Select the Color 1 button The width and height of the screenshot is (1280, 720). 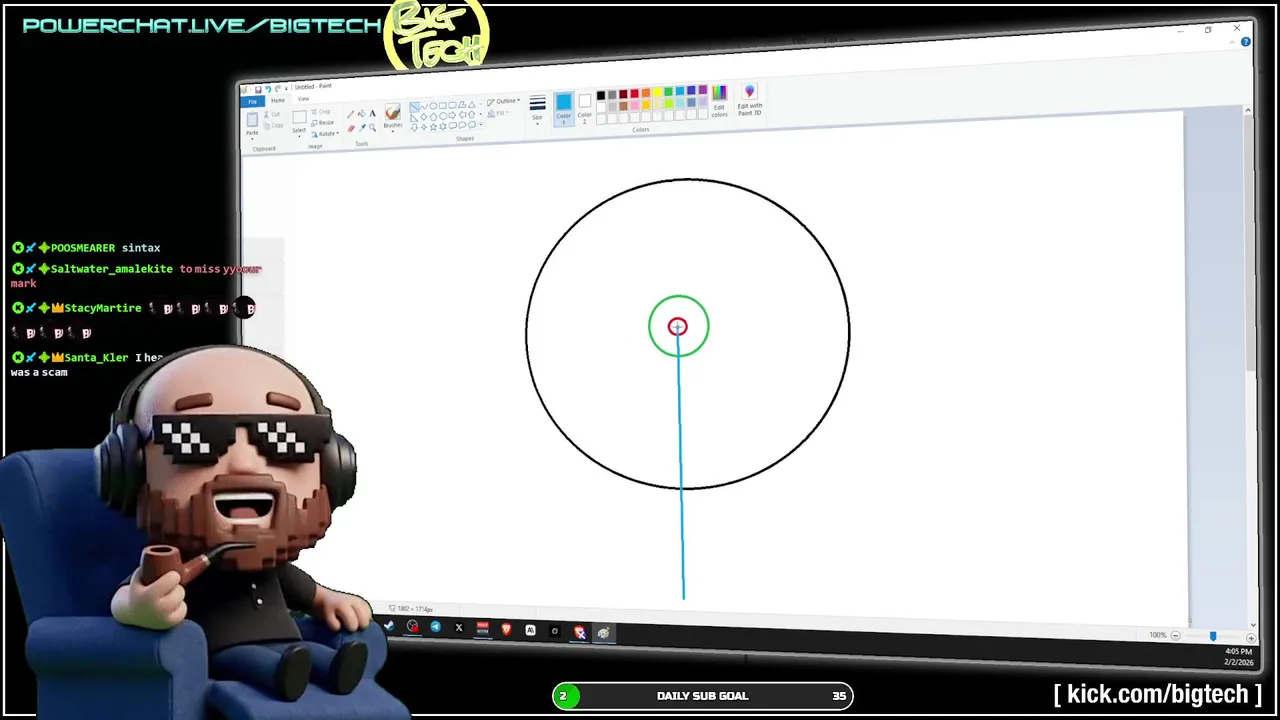(x=564, y=108)
